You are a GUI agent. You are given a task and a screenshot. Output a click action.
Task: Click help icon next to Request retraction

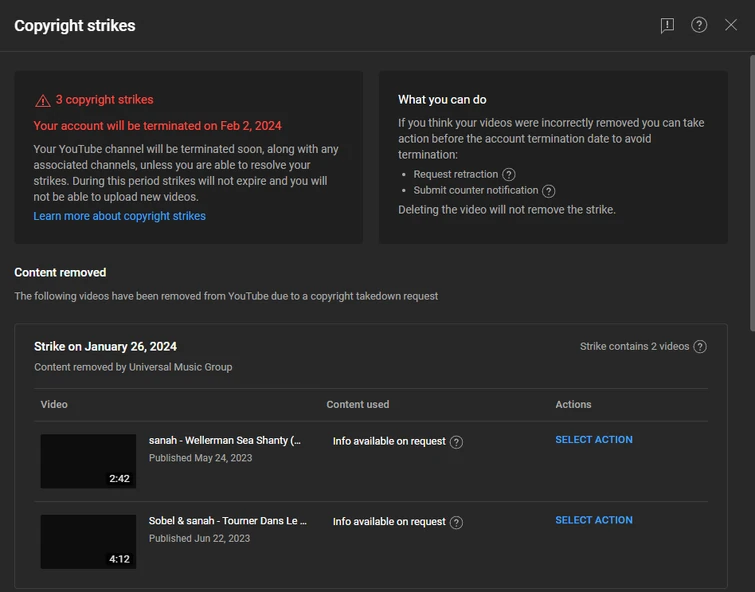pos(509,175)
